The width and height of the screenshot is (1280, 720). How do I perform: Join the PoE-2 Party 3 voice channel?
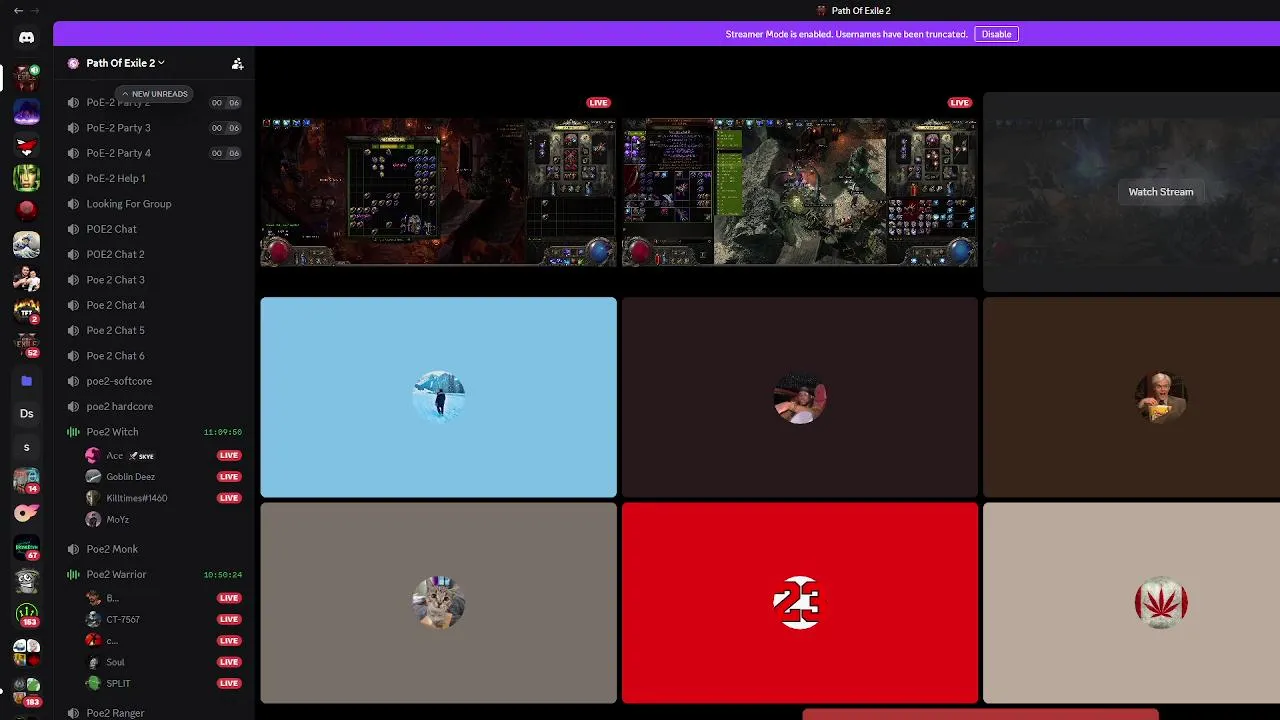(155, 128)
